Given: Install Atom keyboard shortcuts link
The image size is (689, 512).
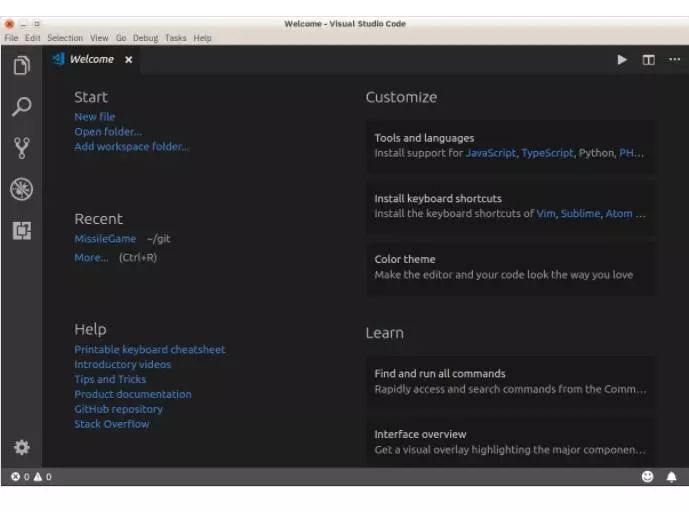Looking at the screenshot, I should (x=619, y=214).
